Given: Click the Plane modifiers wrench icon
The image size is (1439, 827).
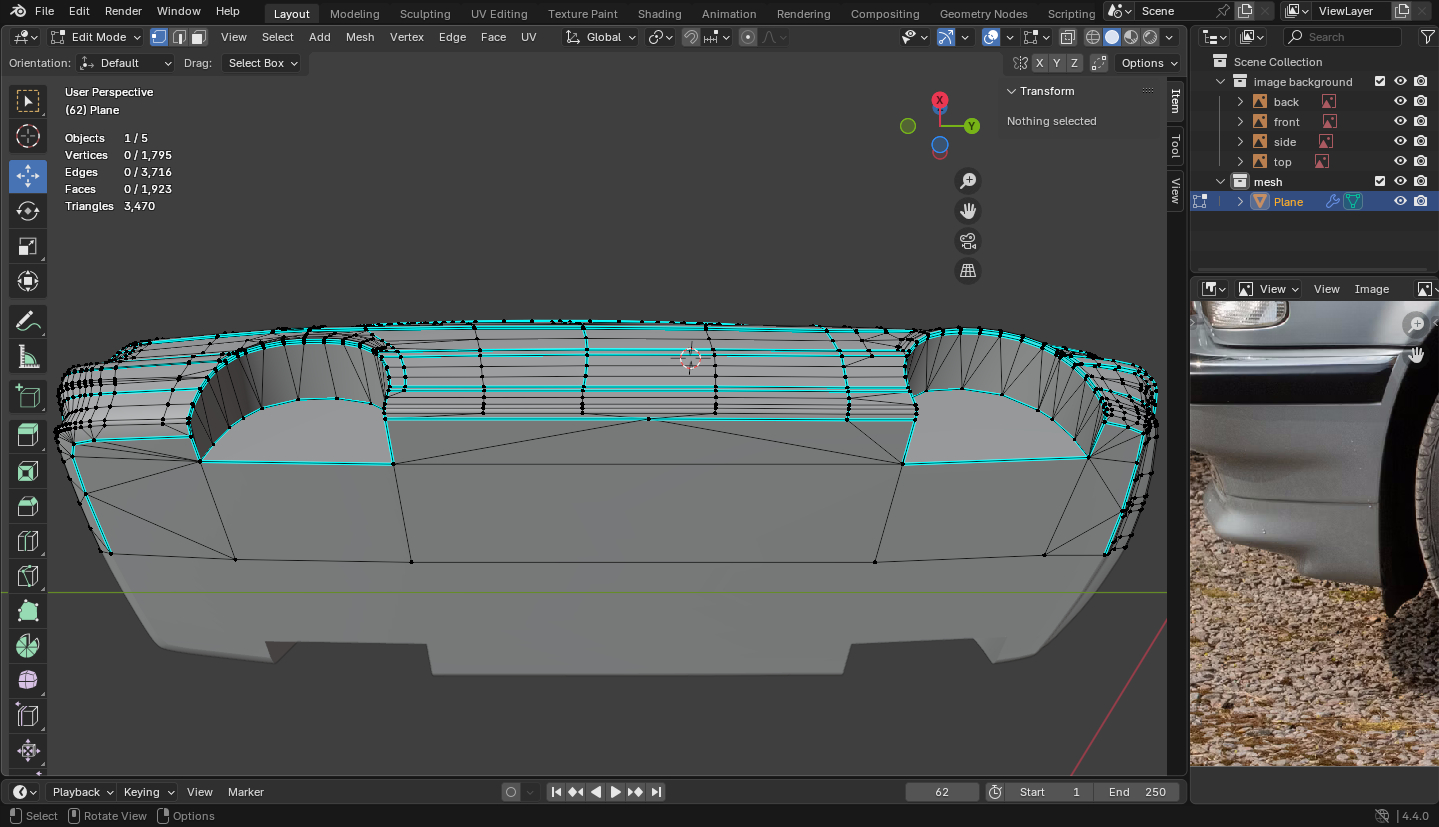Looking at the screenshot, I should (1333, 201).
